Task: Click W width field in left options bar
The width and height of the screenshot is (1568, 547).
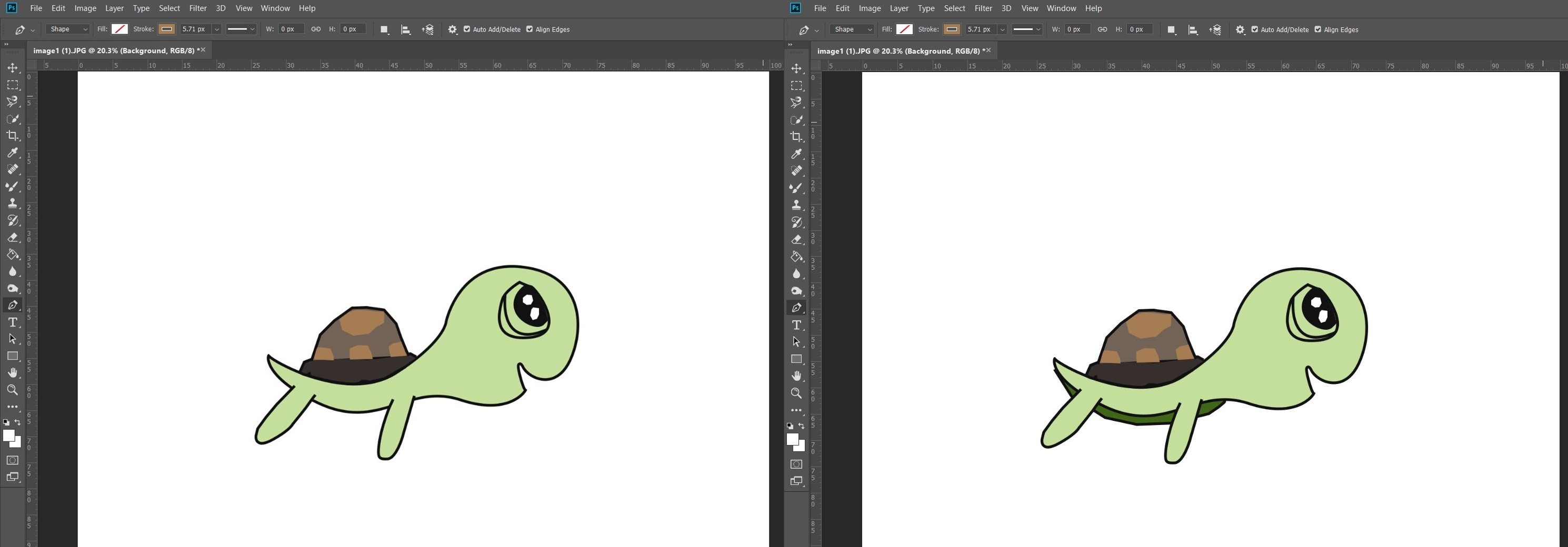Action: tap(291, 29)
